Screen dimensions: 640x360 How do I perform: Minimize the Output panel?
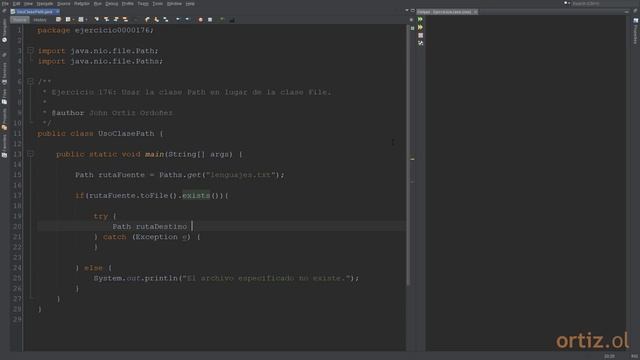click(x=627, y=12)
